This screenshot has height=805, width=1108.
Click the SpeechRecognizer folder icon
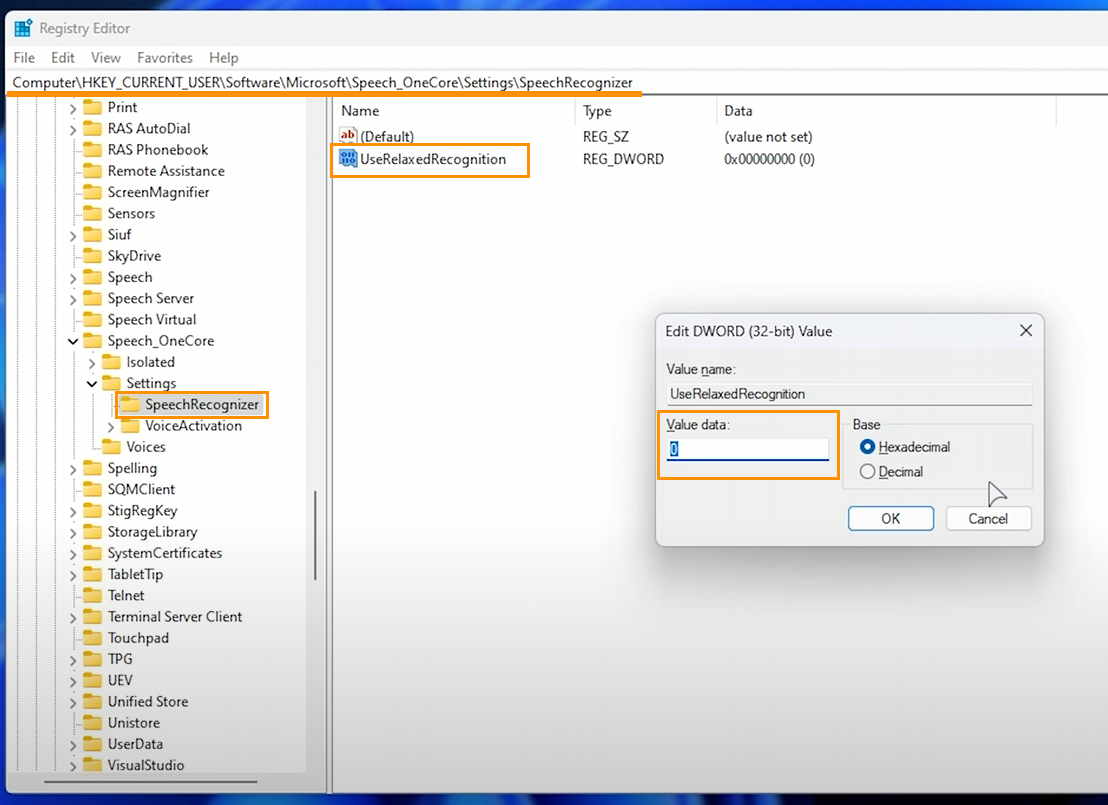tap(130, 404)
